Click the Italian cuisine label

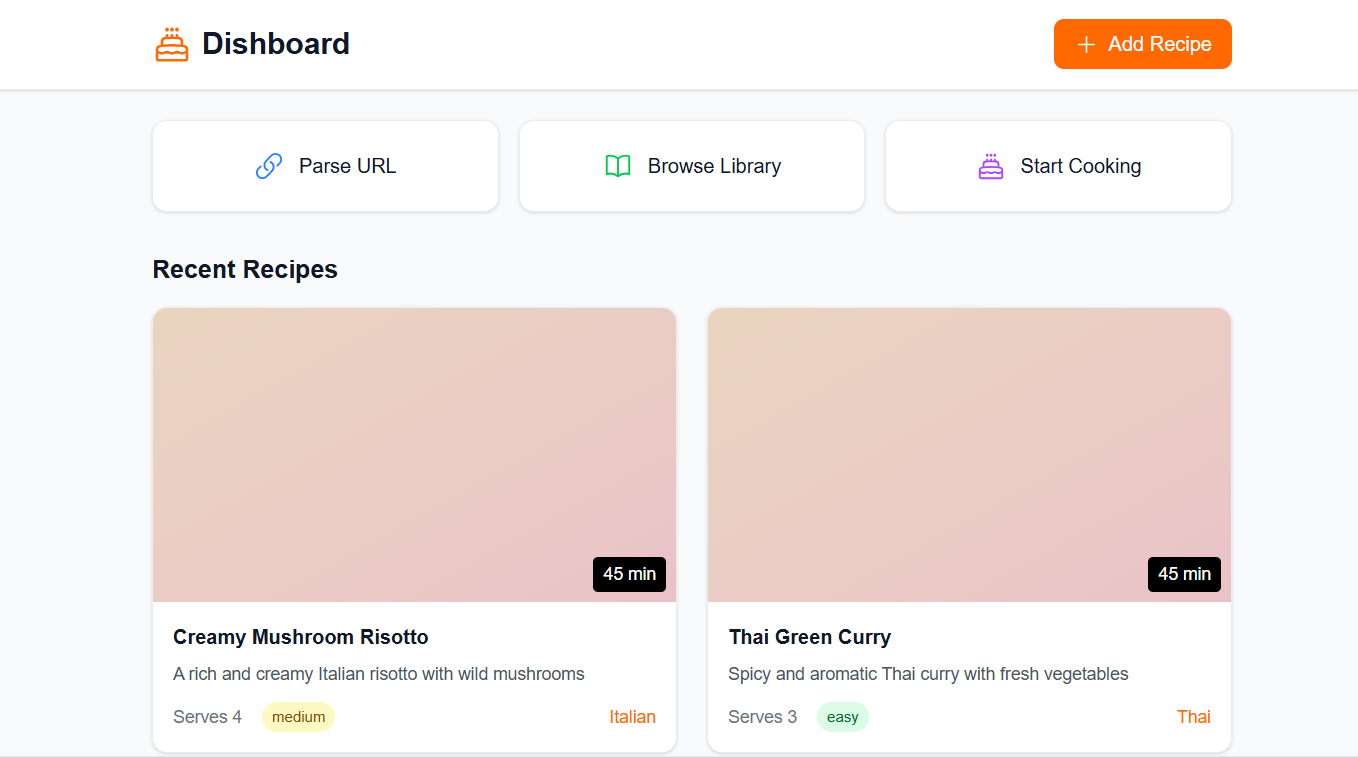[632, 717]
